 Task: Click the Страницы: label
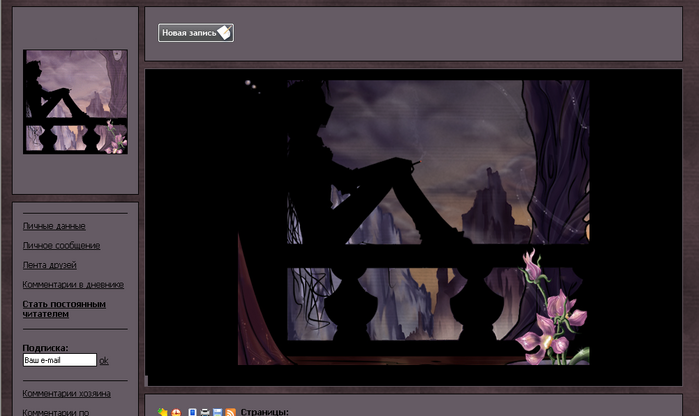tap(265, 412)
